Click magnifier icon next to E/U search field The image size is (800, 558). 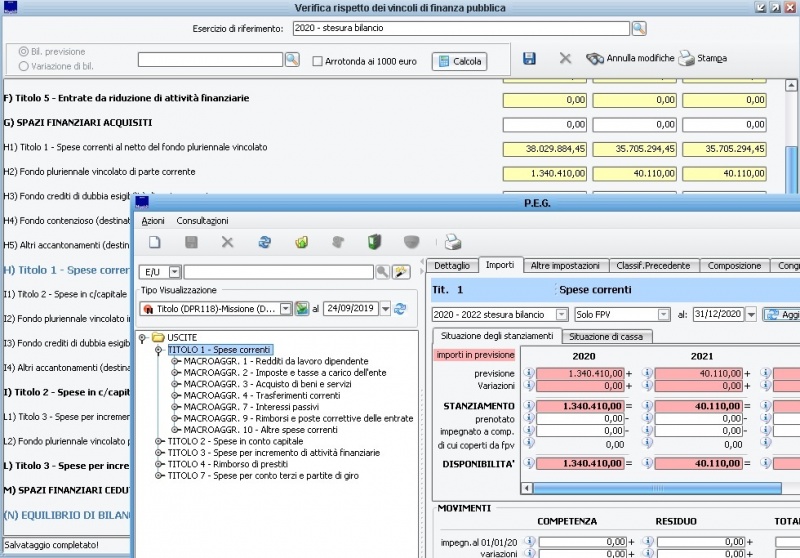click(382, 272)
